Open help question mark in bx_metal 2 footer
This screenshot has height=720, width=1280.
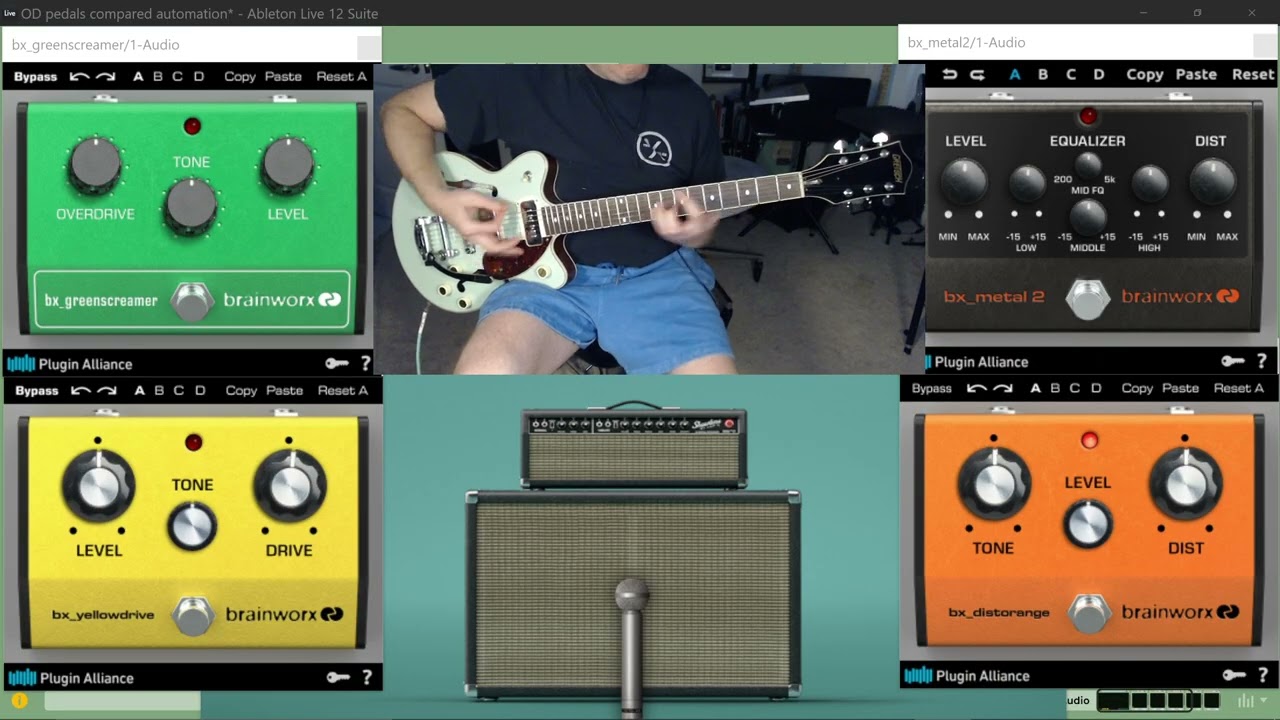coord(1261,362)
